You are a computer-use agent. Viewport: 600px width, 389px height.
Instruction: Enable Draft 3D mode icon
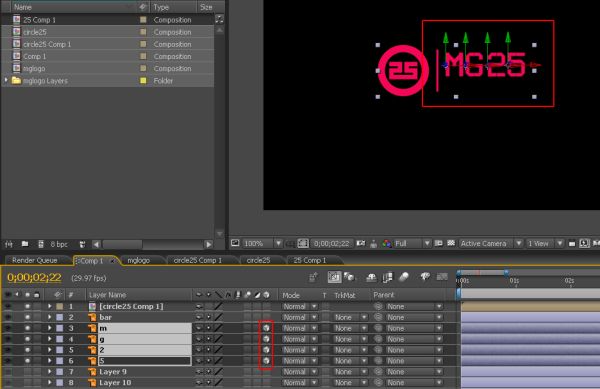click(349, 277)
